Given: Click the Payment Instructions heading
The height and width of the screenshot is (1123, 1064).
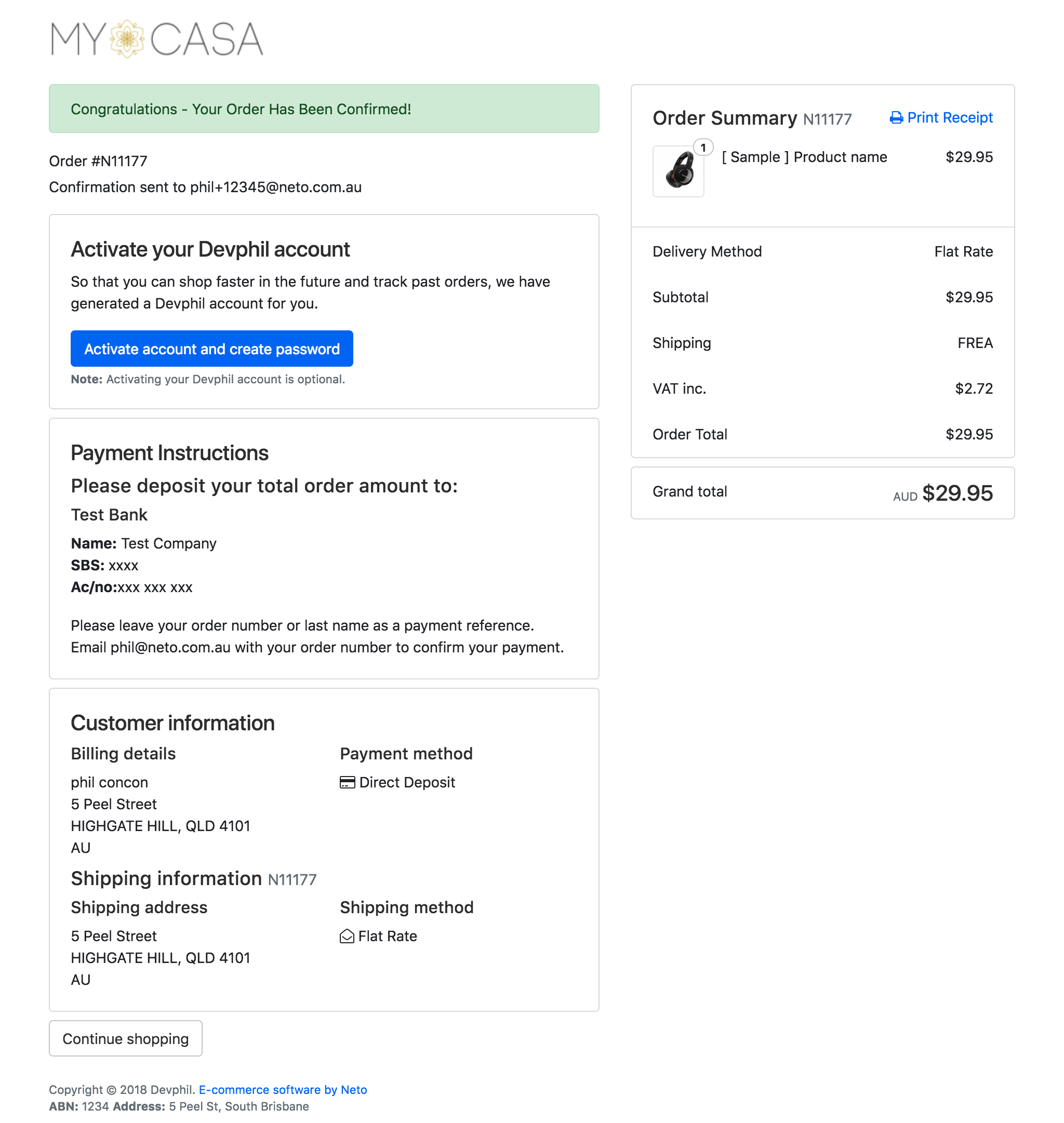Looking at the screenshot, I should 169,452.
